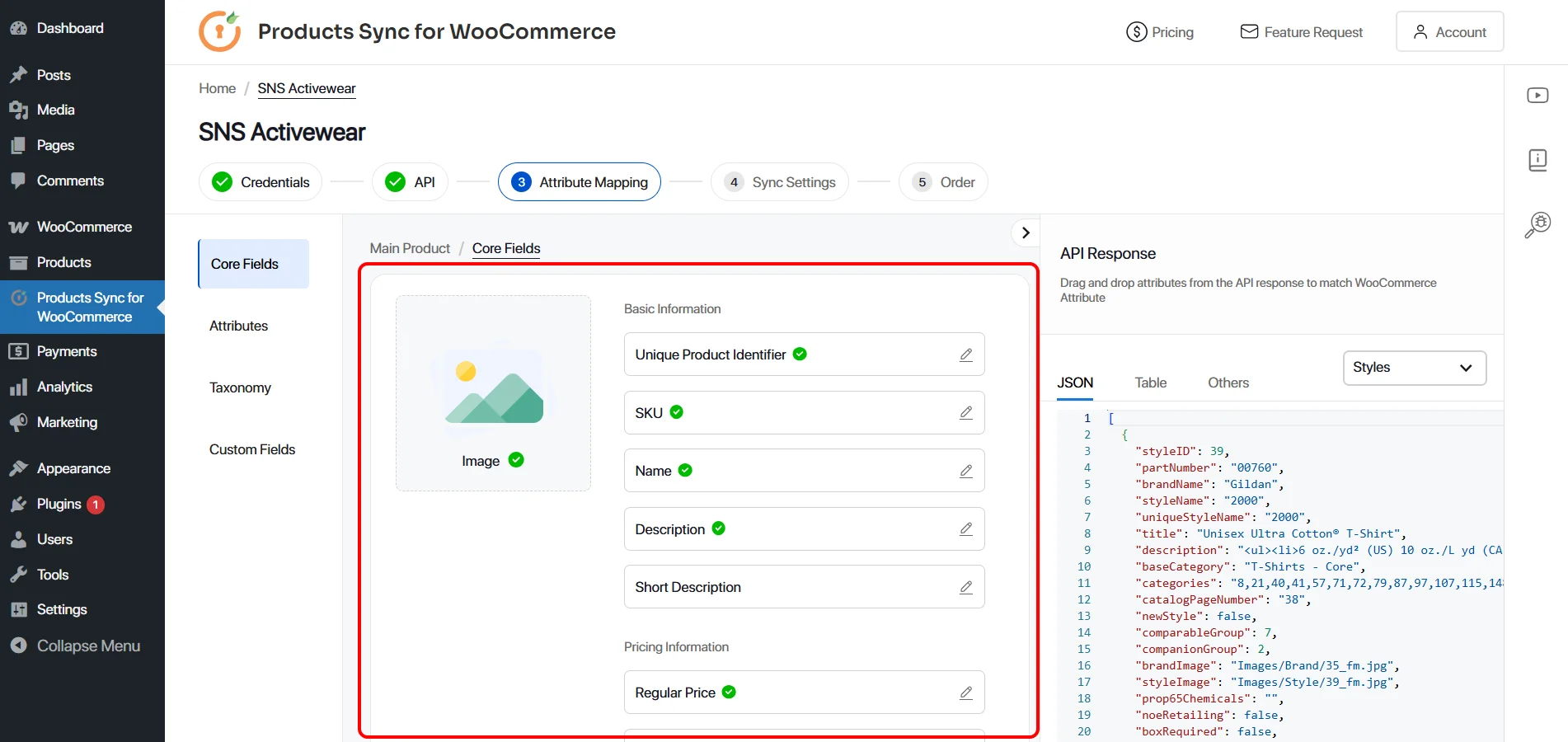
Task: Toggle the green check on the Name field
Action: pos(686,470)
